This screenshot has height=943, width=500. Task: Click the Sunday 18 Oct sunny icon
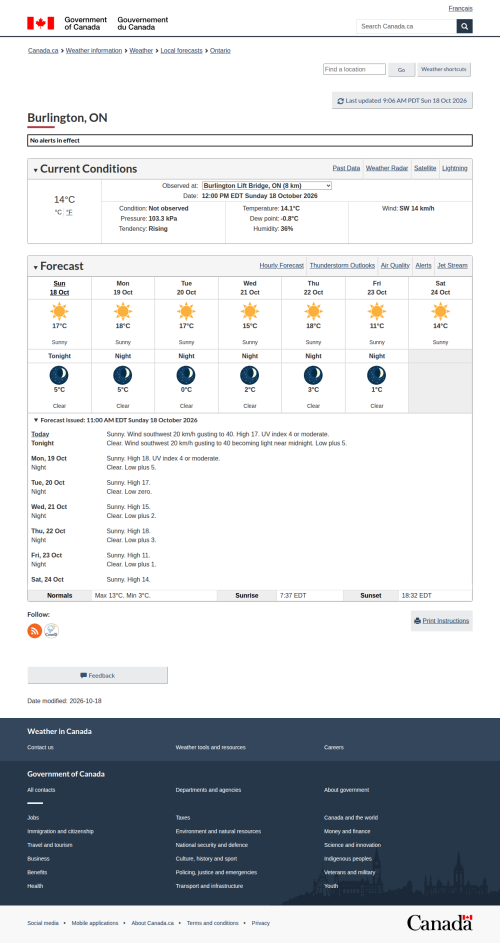[x=60, y=312]
